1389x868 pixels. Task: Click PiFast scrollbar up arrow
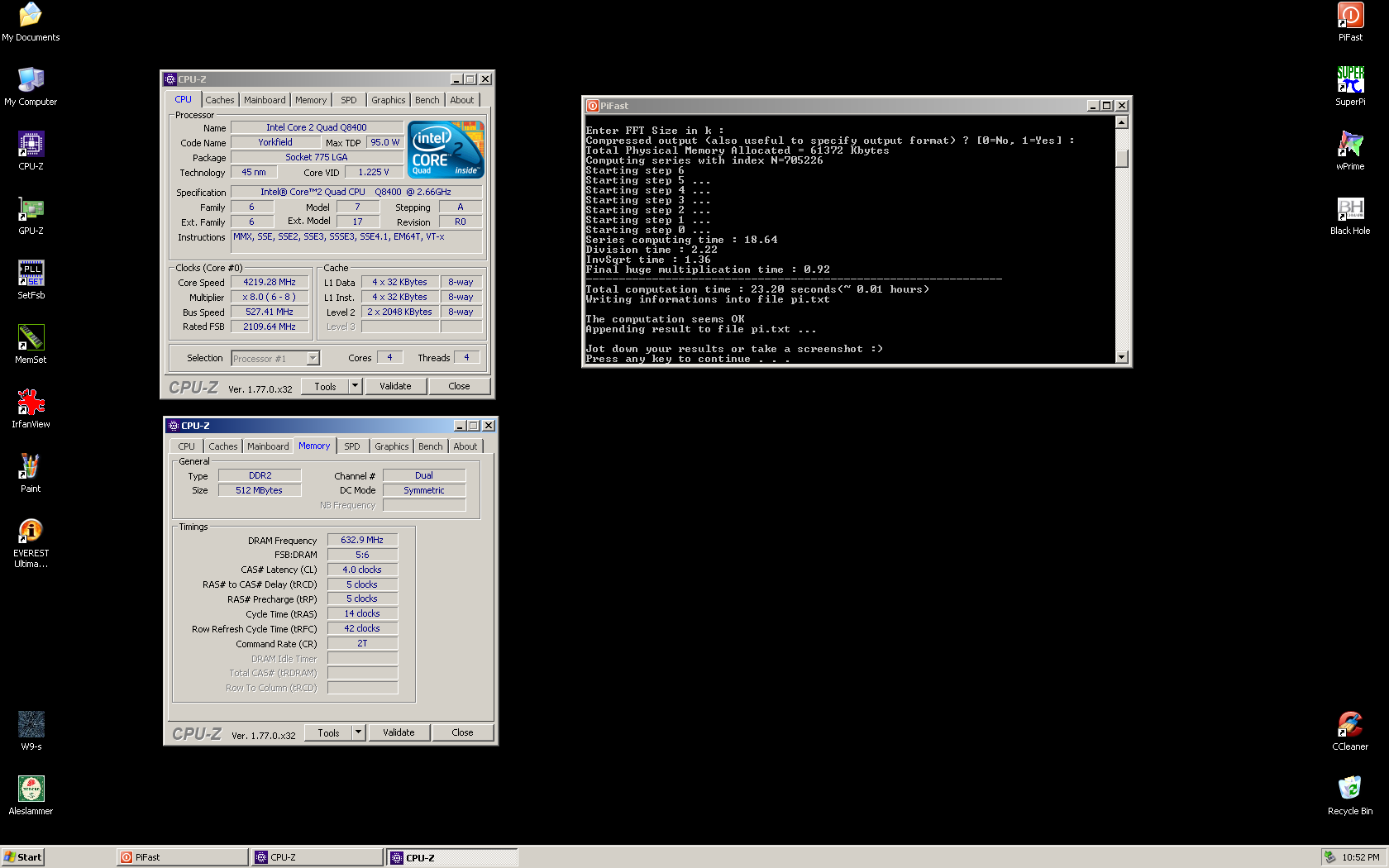[1122, 122]
